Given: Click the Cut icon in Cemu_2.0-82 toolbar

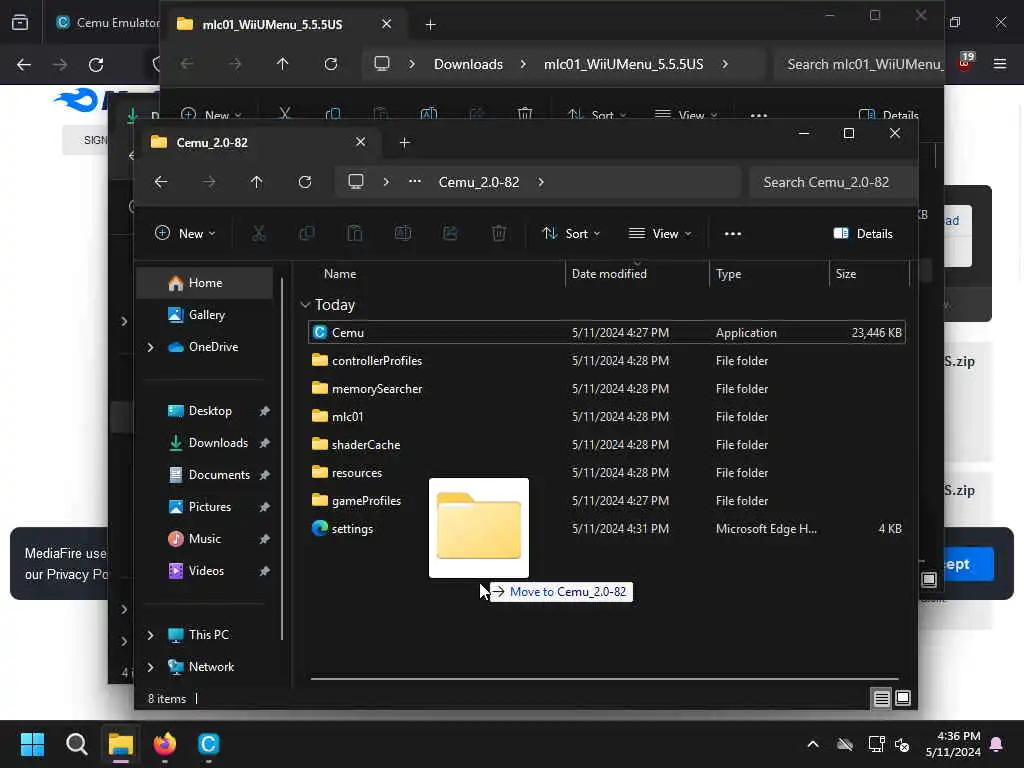Looking at the screenshot, I should [259, 233].
